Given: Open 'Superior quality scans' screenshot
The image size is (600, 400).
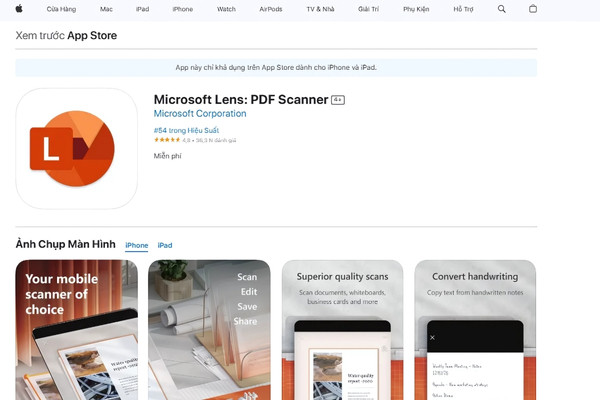Looking at the screenshot, I should (342, 330).
